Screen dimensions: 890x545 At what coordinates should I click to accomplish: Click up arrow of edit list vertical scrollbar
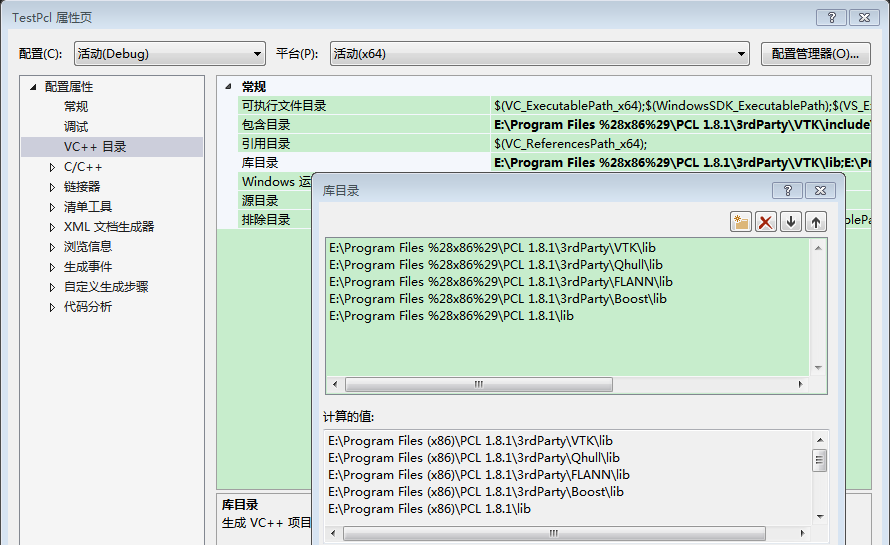pyautogui.click(x=818, y=248)
